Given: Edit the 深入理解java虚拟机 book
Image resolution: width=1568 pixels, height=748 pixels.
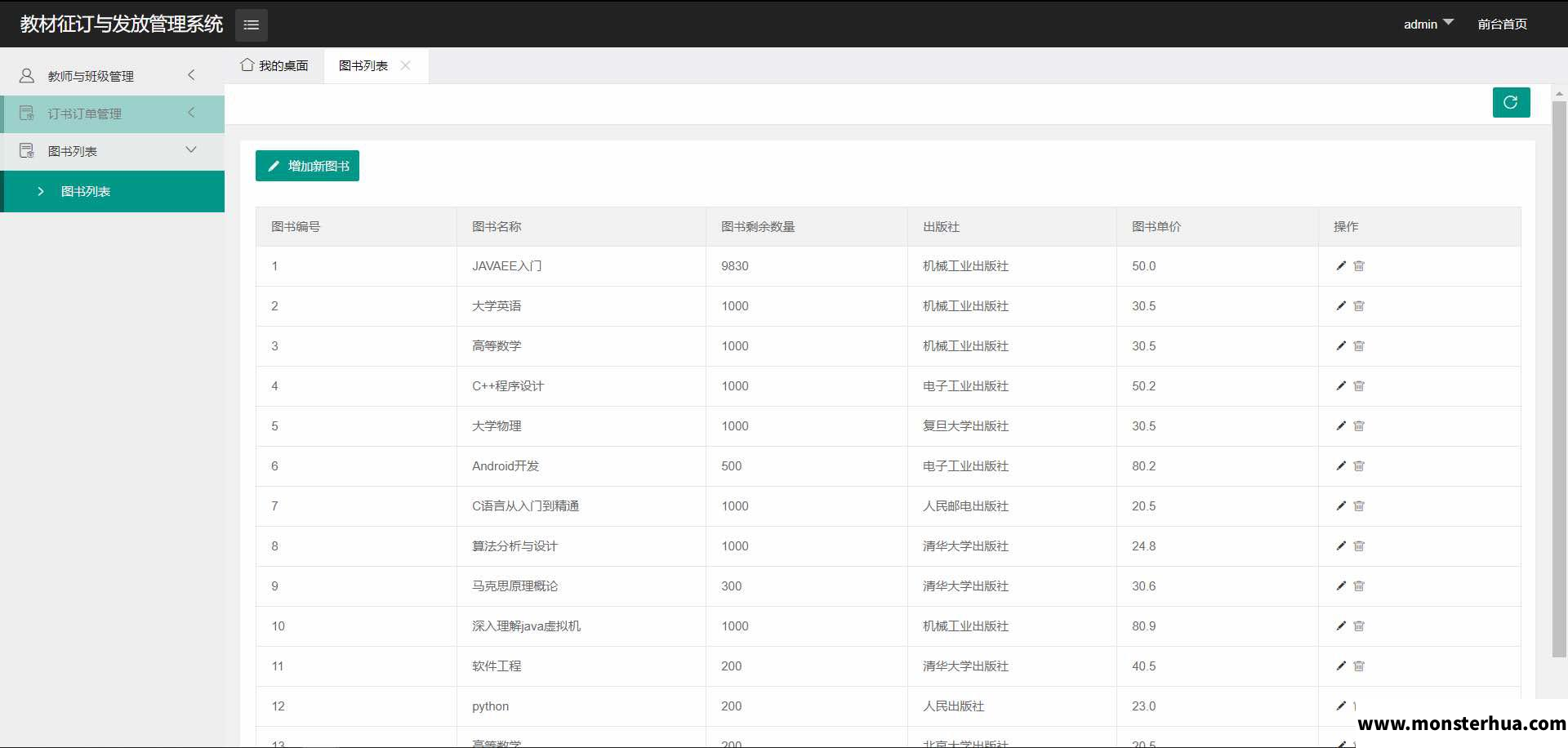Looking at the screenshot, I should pos(1341,626).
